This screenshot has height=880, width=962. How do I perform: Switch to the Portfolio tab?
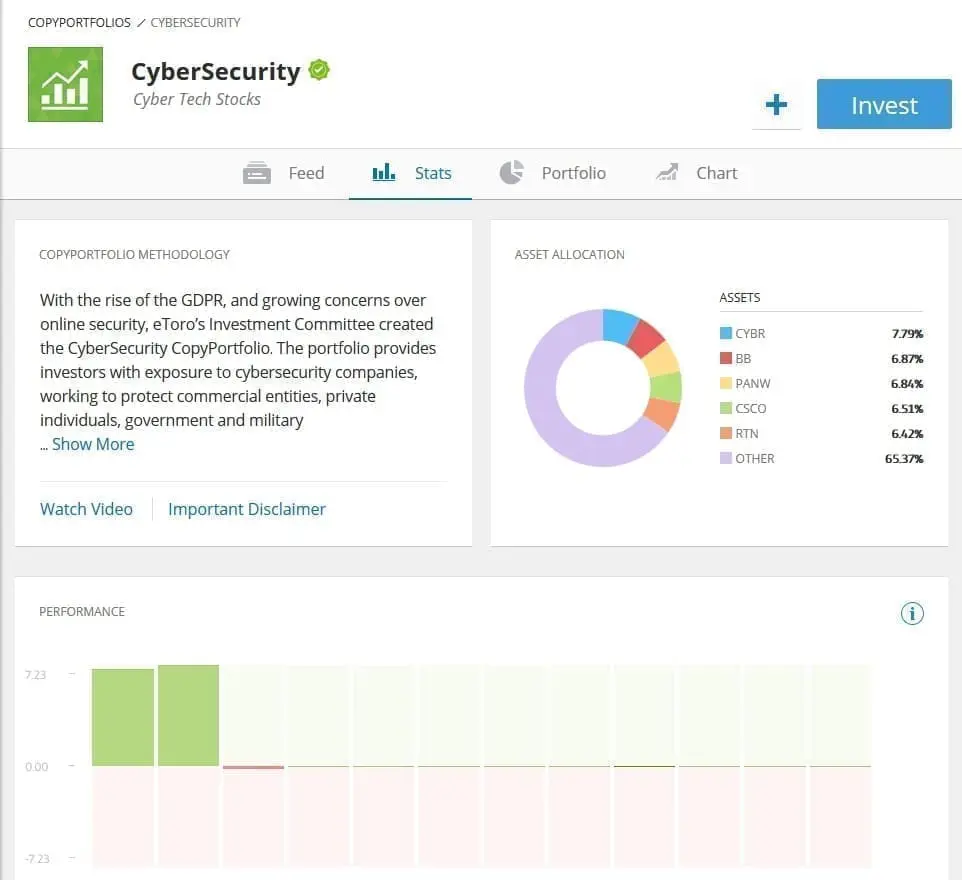[x=574, y=172]
